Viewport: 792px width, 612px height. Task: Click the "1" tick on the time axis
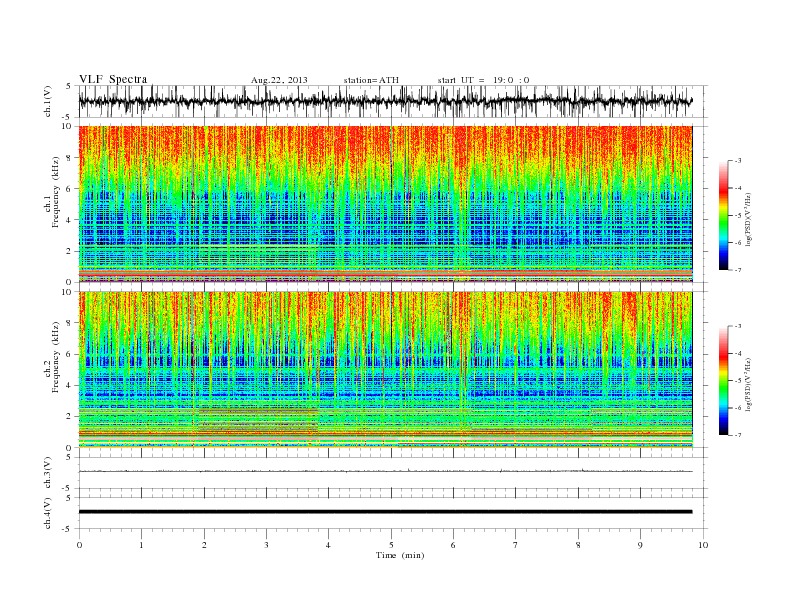tap(141, 545)
